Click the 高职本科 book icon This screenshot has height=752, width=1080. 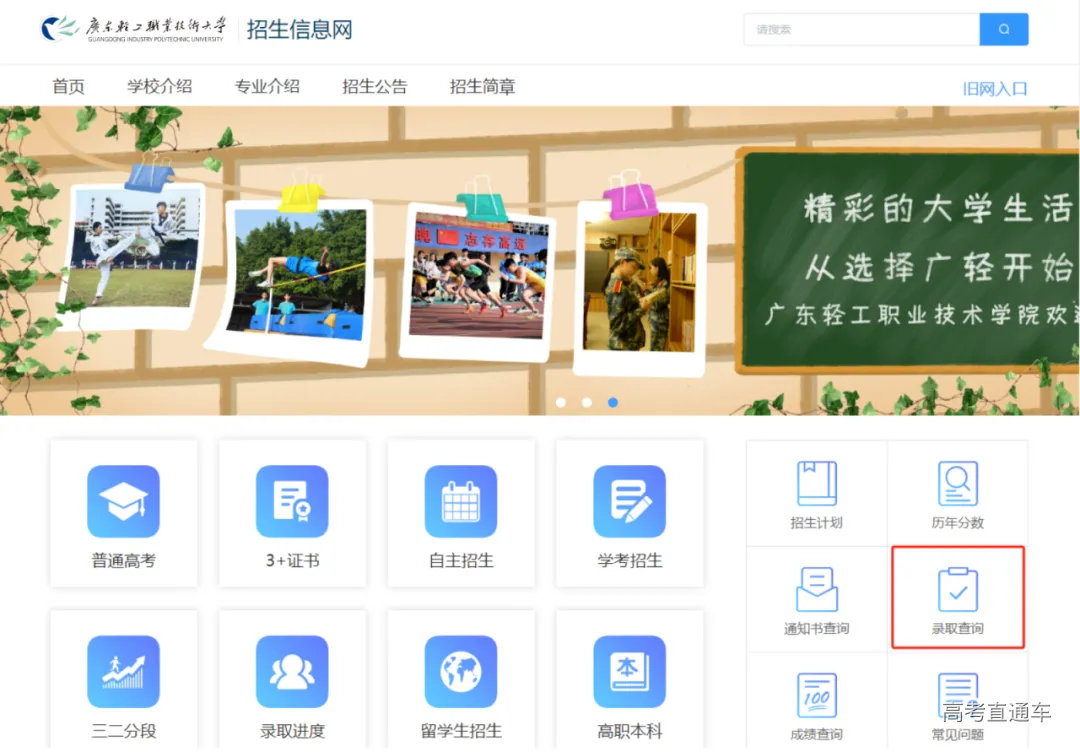point(628,672)
